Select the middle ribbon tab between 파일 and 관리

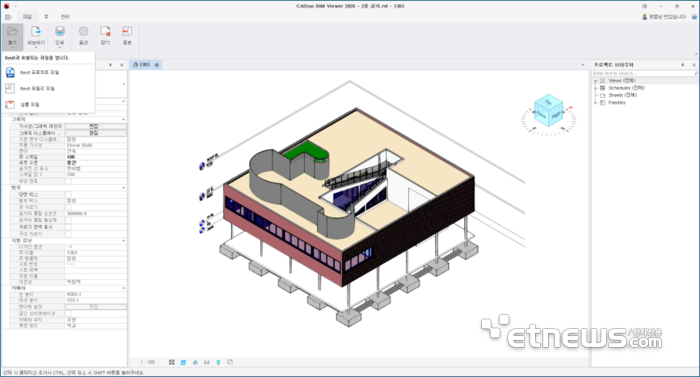click(x=46, y=17)
